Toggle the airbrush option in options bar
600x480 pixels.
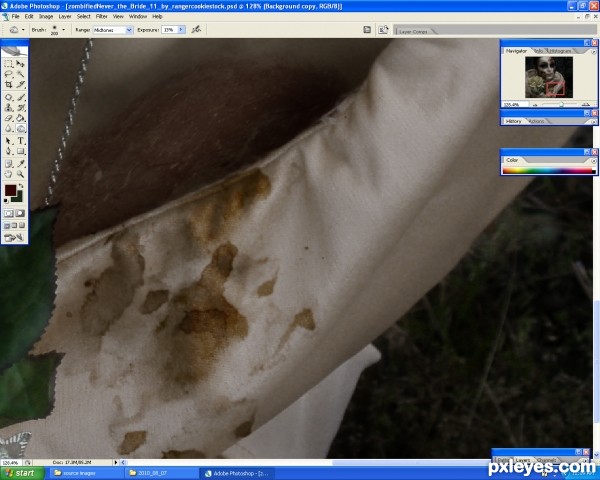tap(196, 29)
